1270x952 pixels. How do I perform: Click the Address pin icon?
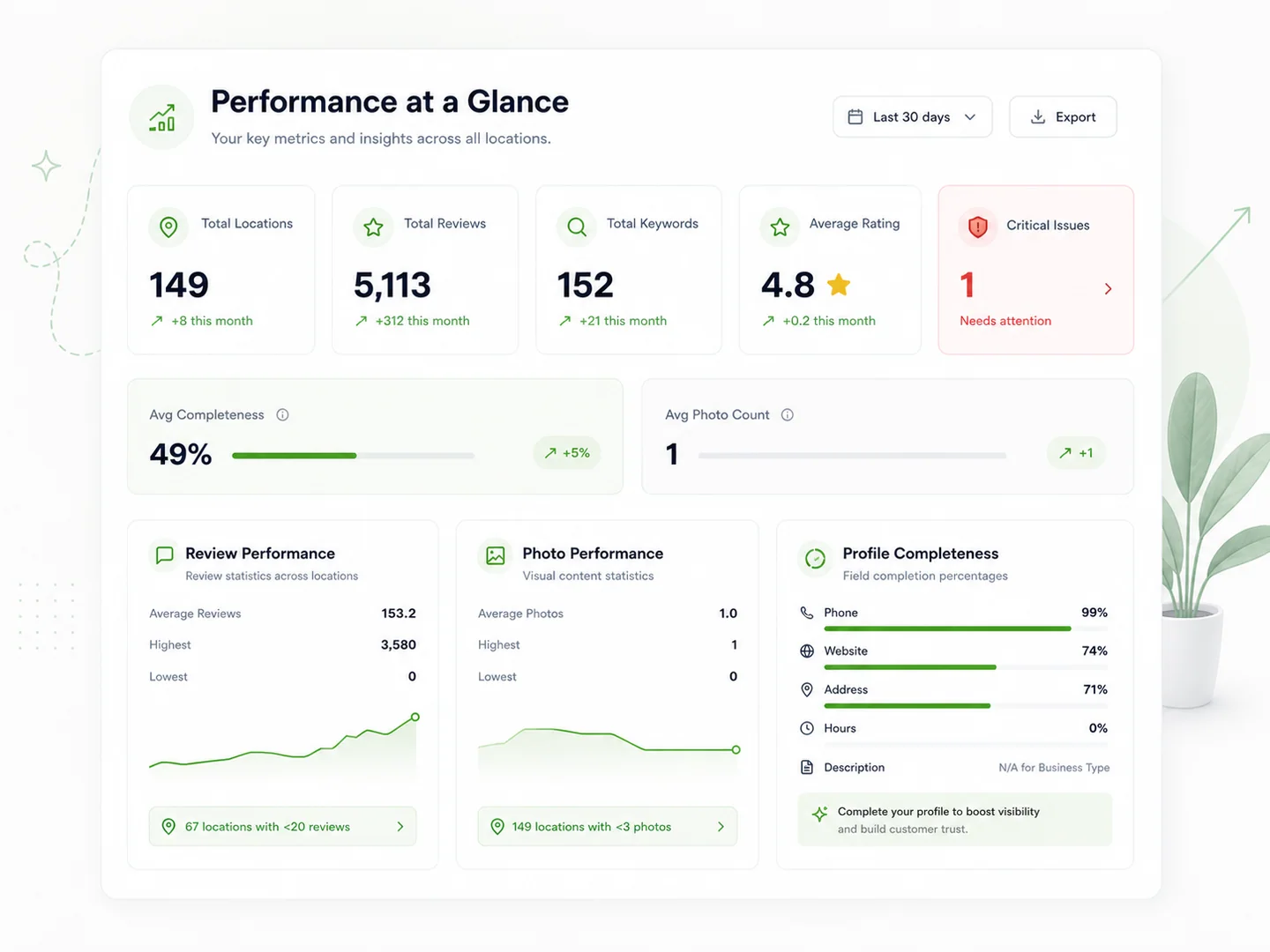pos(806,690)
